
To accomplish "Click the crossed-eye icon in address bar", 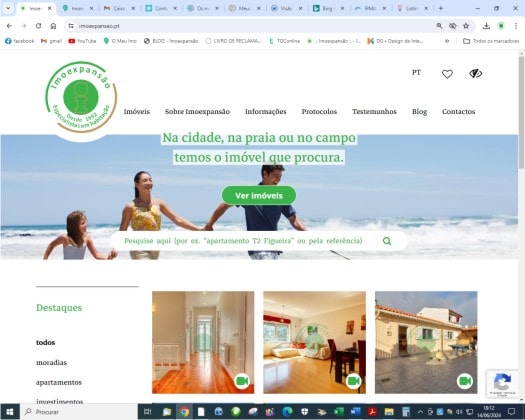I will coord(453,26).
